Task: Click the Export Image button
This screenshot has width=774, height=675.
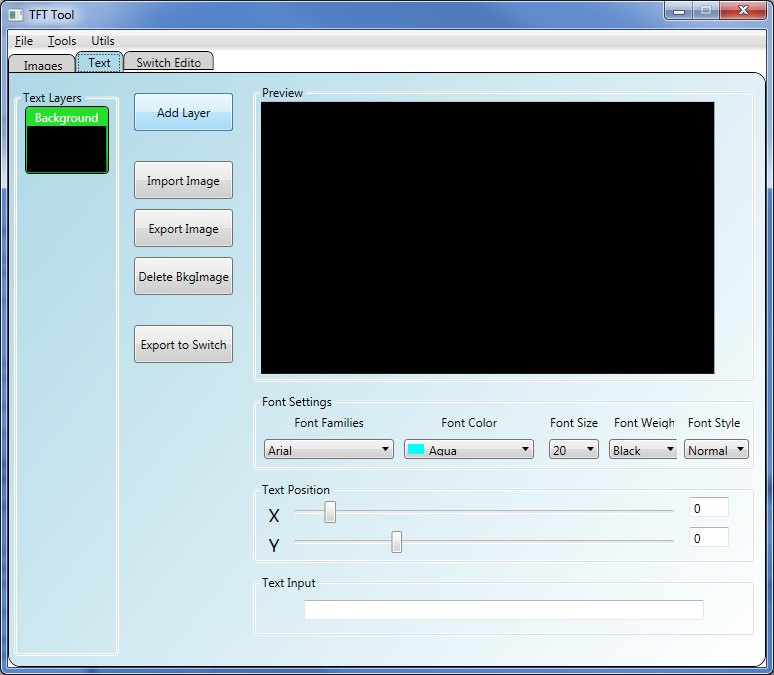Action: coord(183,229)
